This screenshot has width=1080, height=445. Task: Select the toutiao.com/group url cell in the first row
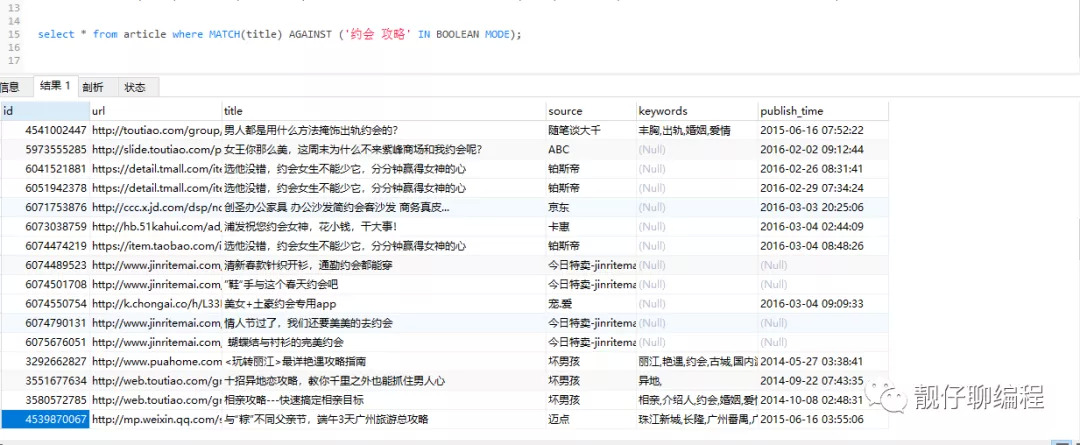tap(155, 130)
